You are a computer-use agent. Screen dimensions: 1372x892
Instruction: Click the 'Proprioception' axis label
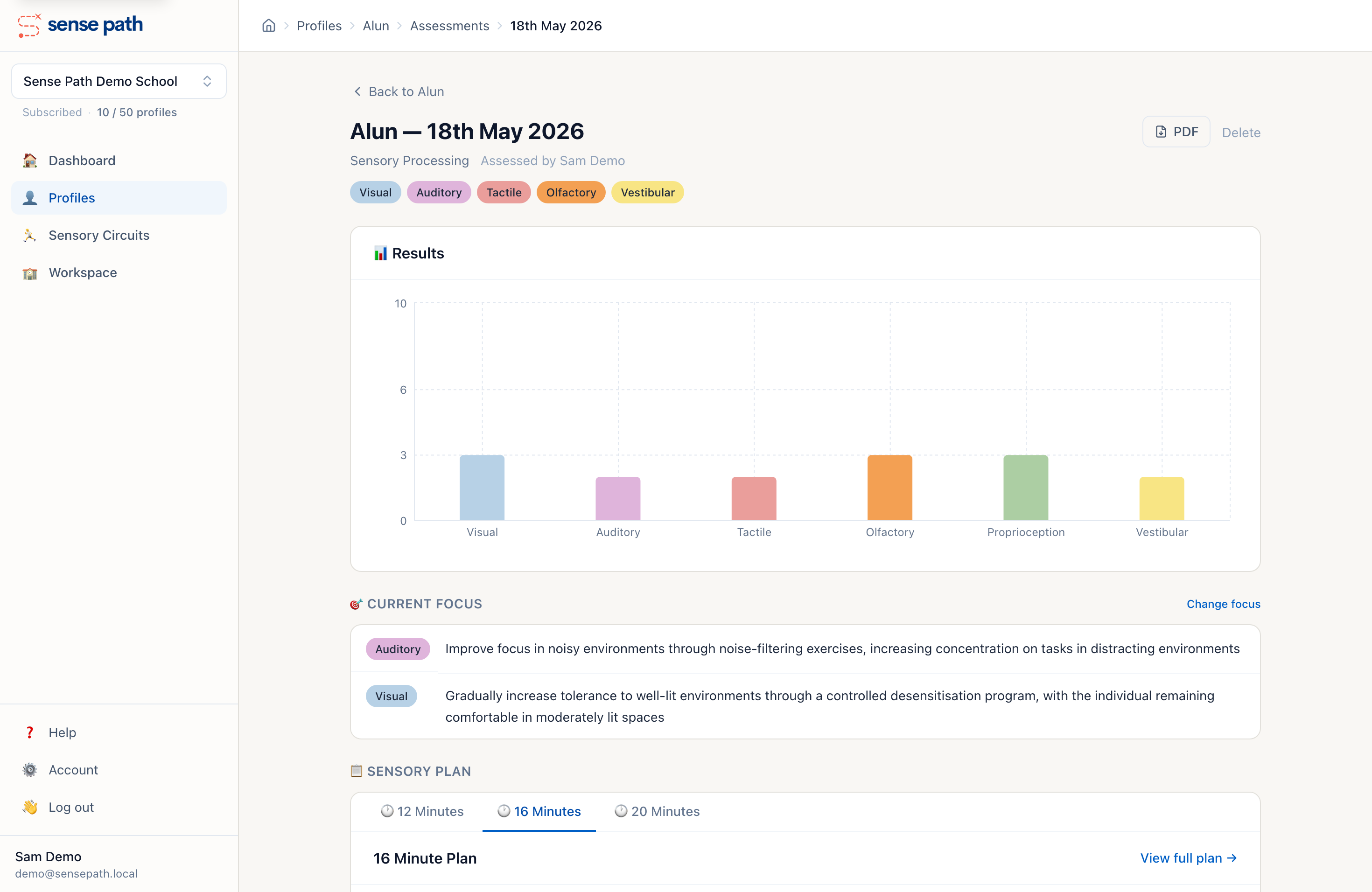pyautogui.click(x=1026, y=532)
